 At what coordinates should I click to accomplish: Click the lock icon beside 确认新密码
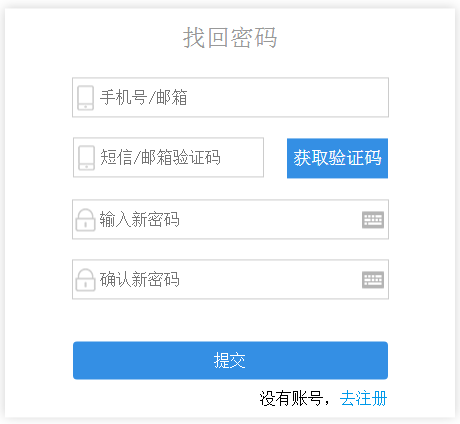(x=85, y=280)
